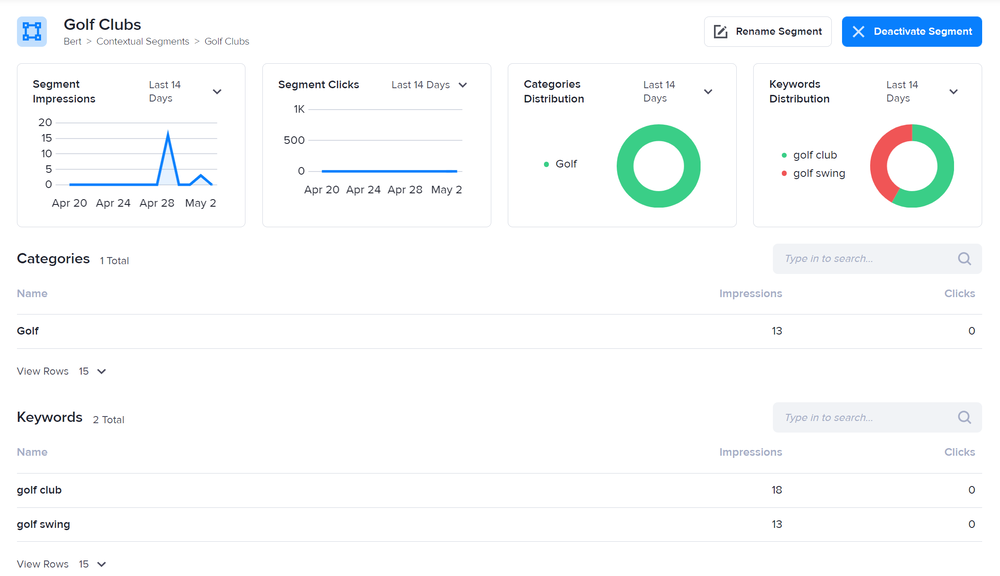This screenshot has height=576, width=1000.
Task: Open Segment Clicks Last 14 Days dropdown
Action: pyautogui.click(x=462, y=85)
